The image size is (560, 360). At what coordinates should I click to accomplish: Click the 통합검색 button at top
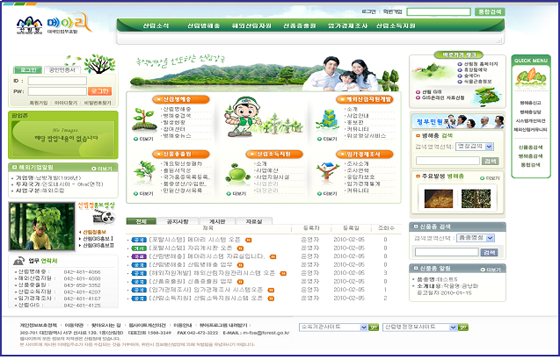pos(490,12)
